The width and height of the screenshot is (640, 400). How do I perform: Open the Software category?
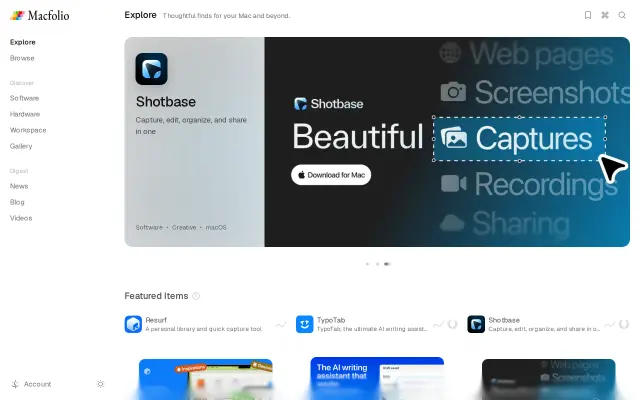24,98
